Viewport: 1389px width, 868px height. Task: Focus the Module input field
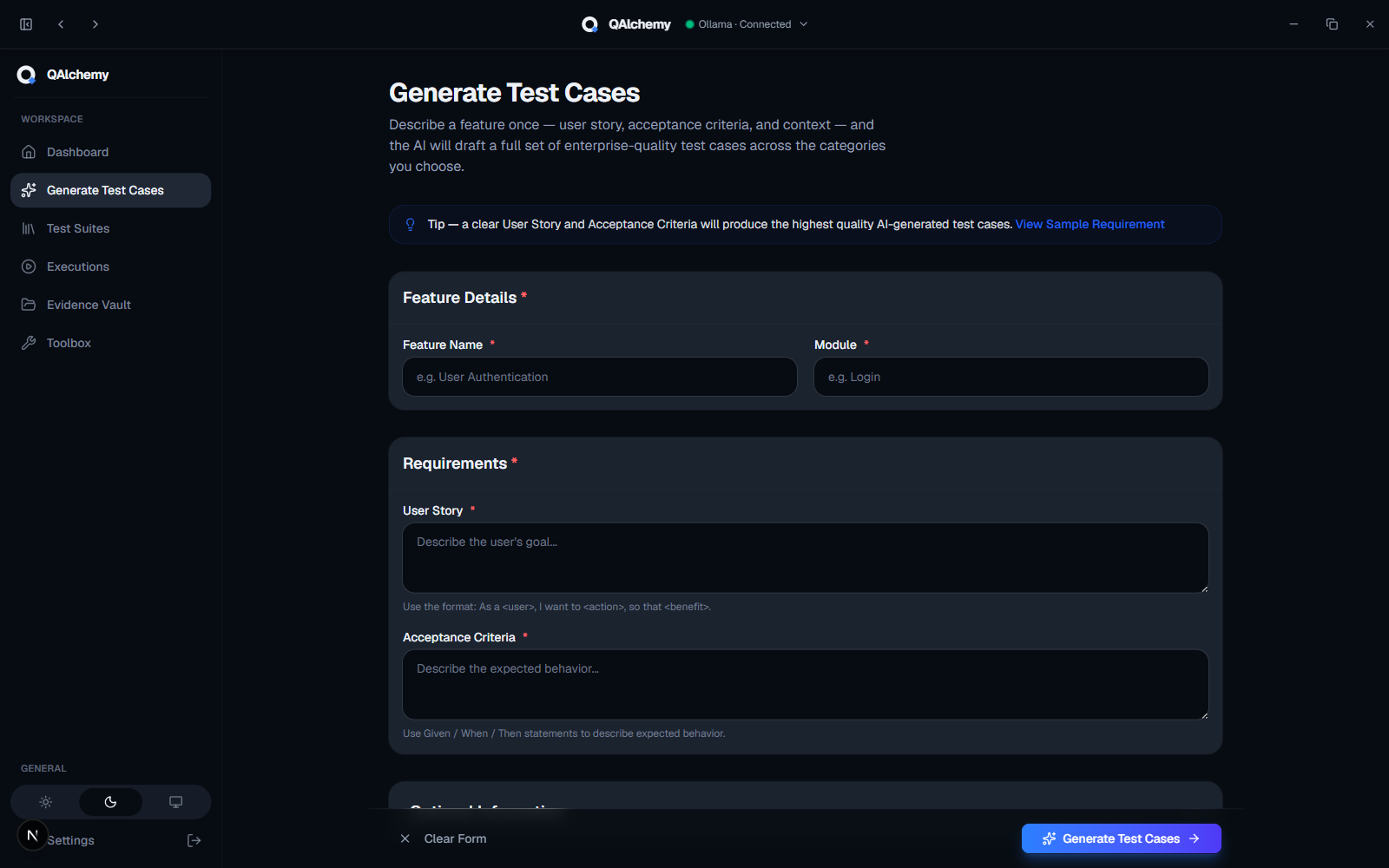tap(1011, 377)
